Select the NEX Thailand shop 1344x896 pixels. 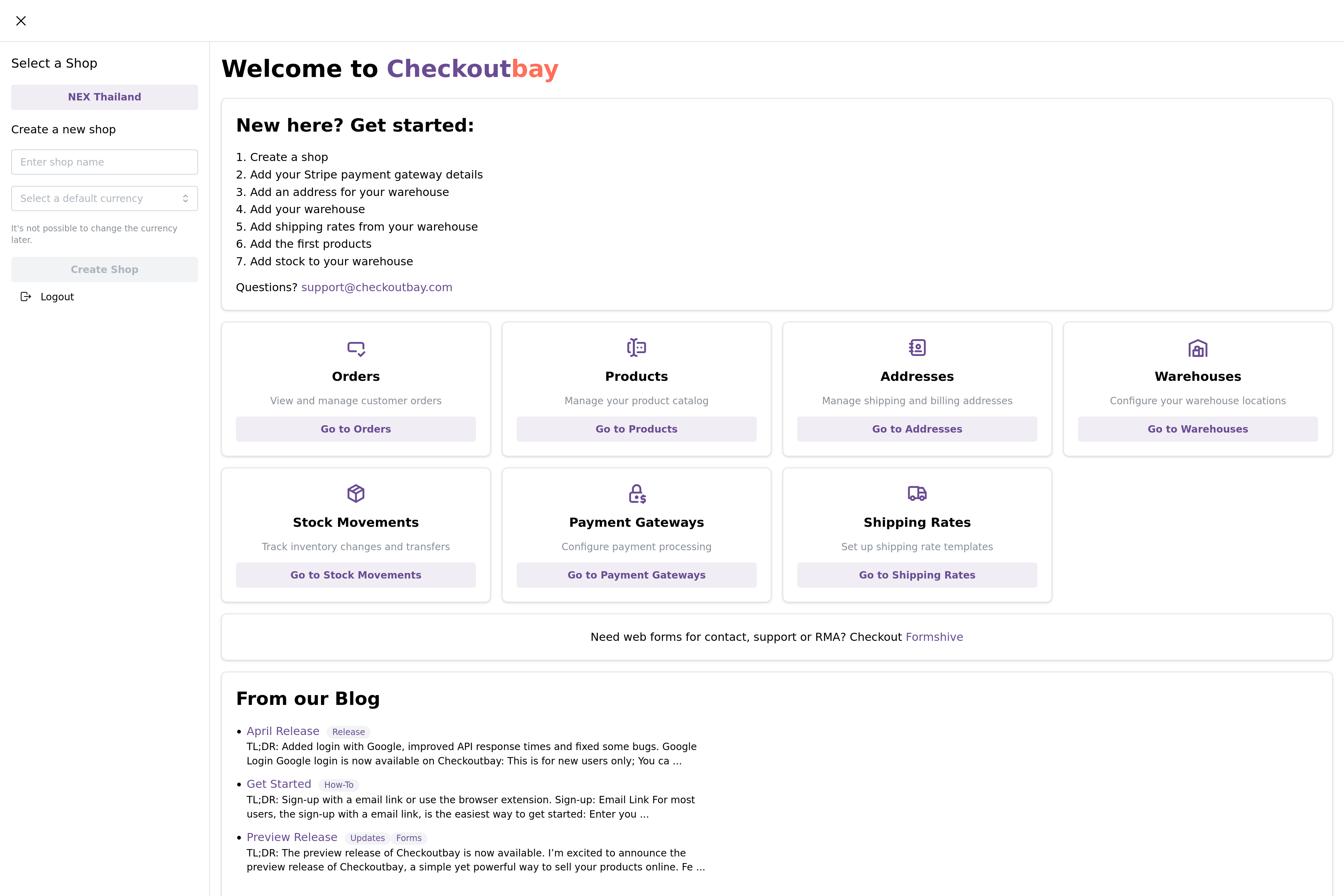105,97
